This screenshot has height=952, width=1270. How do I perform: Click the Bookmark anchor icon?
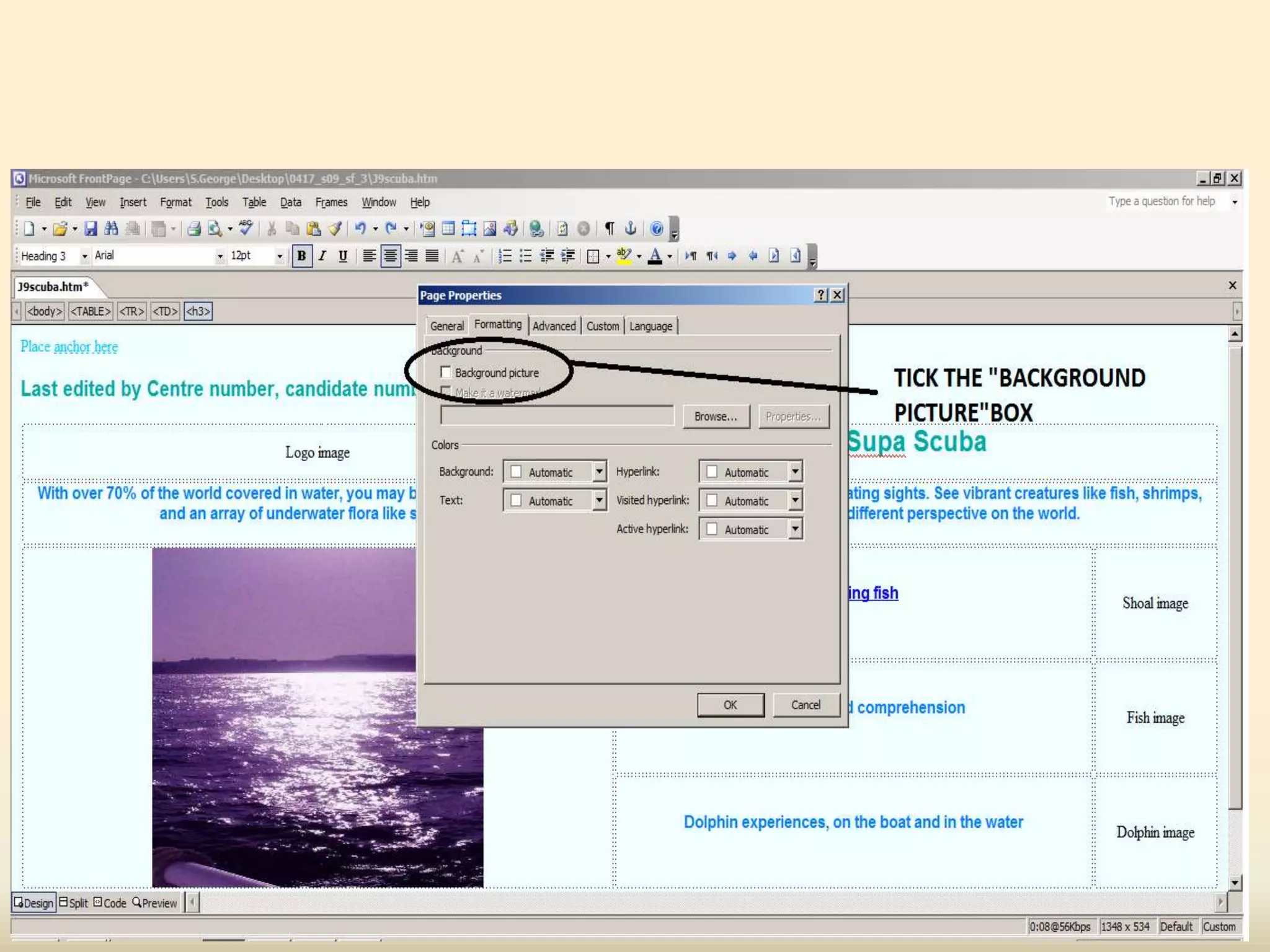(631, 229)
